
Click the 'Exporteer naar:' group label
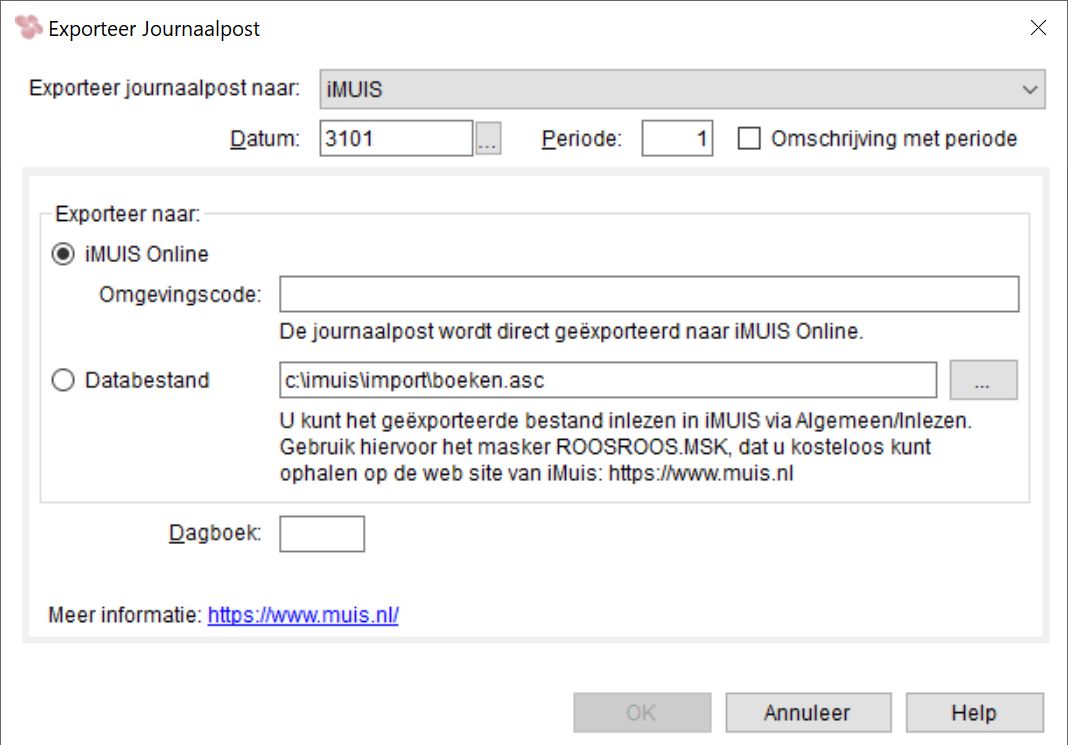(127, 214)
